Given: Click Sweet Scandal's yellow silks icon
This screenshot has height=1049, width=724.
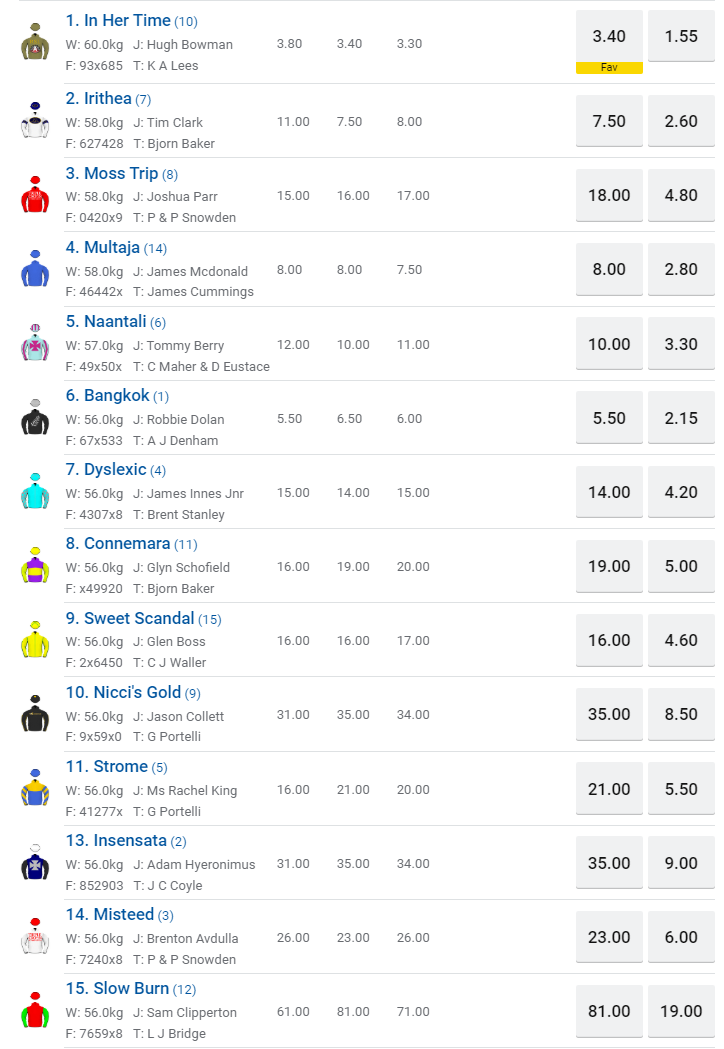Looking at the screenshot, I should point(35,640).
